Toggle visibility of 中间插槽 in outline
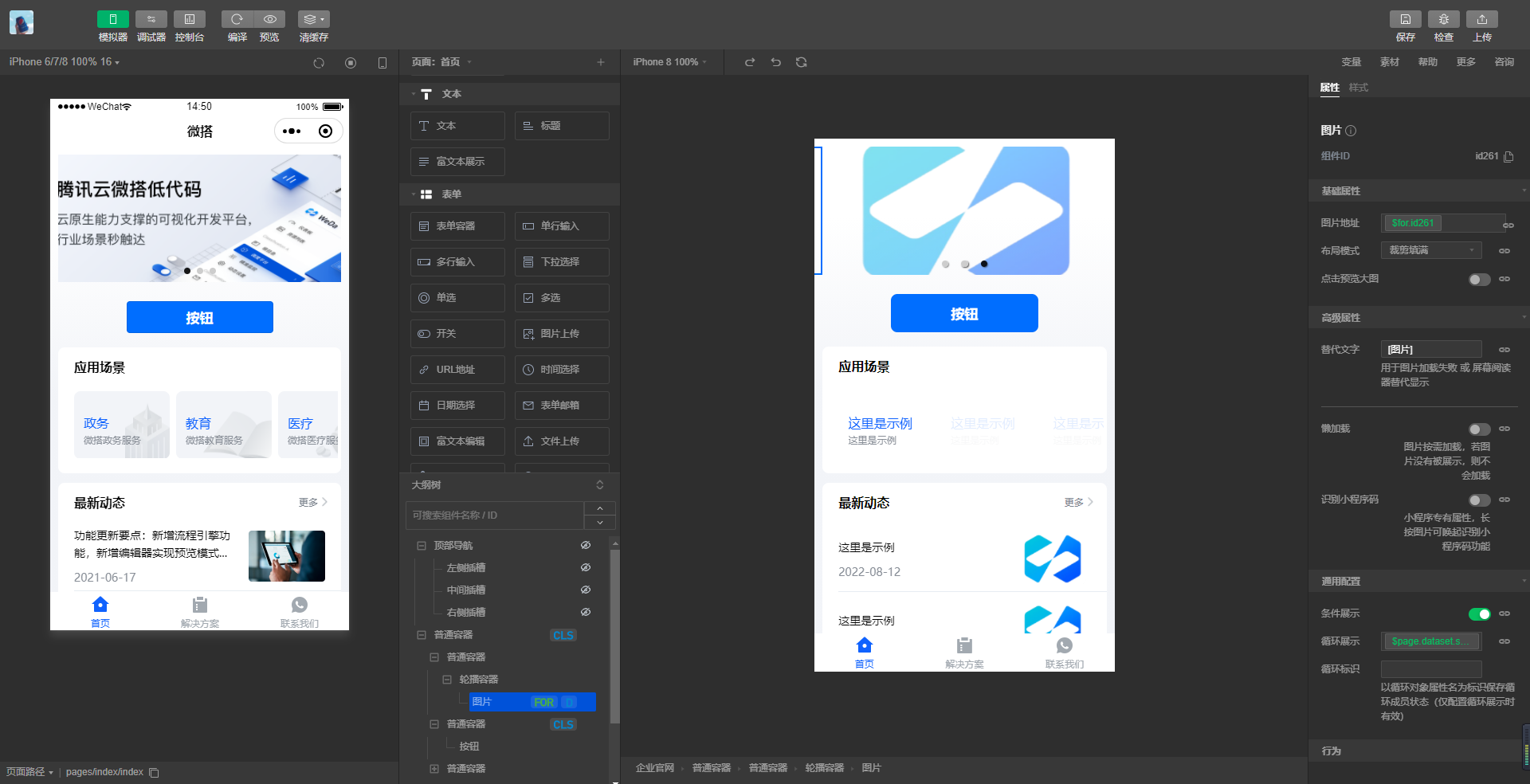 click(586, 590)
